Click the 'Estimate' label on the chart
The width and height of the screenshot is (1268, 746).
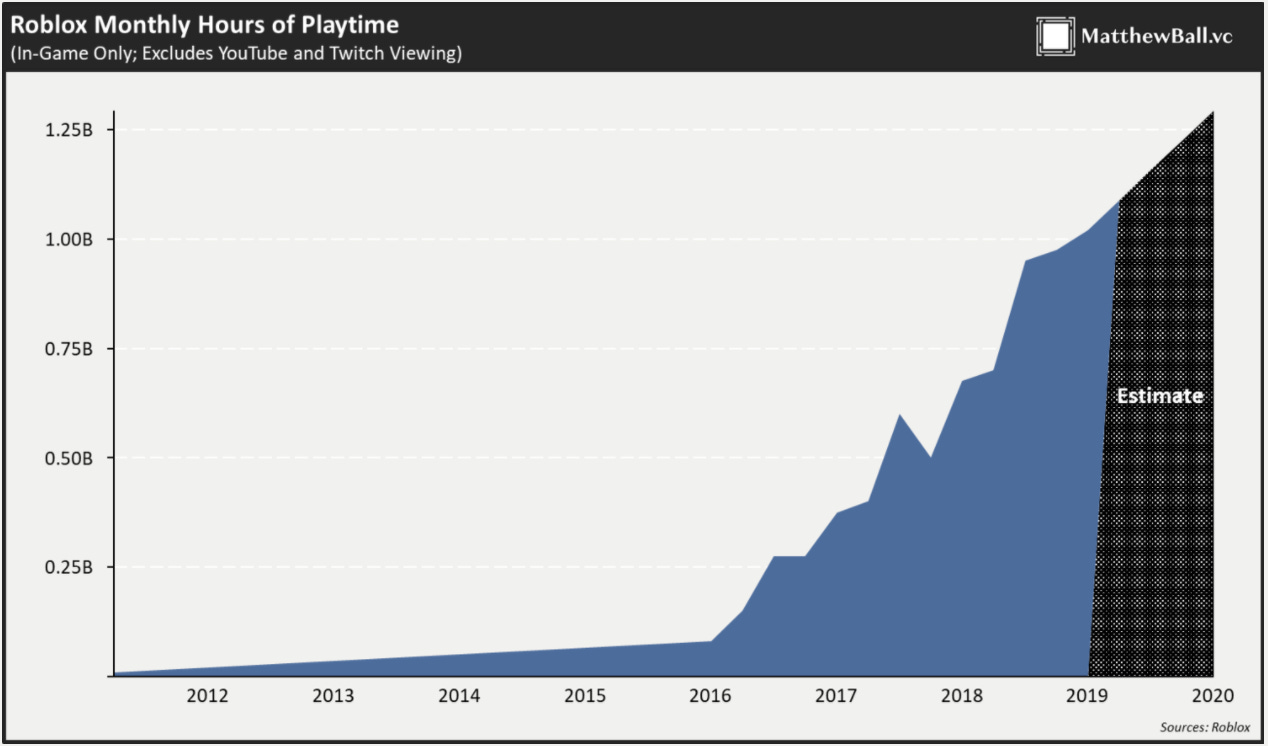tap(1160, 396)
